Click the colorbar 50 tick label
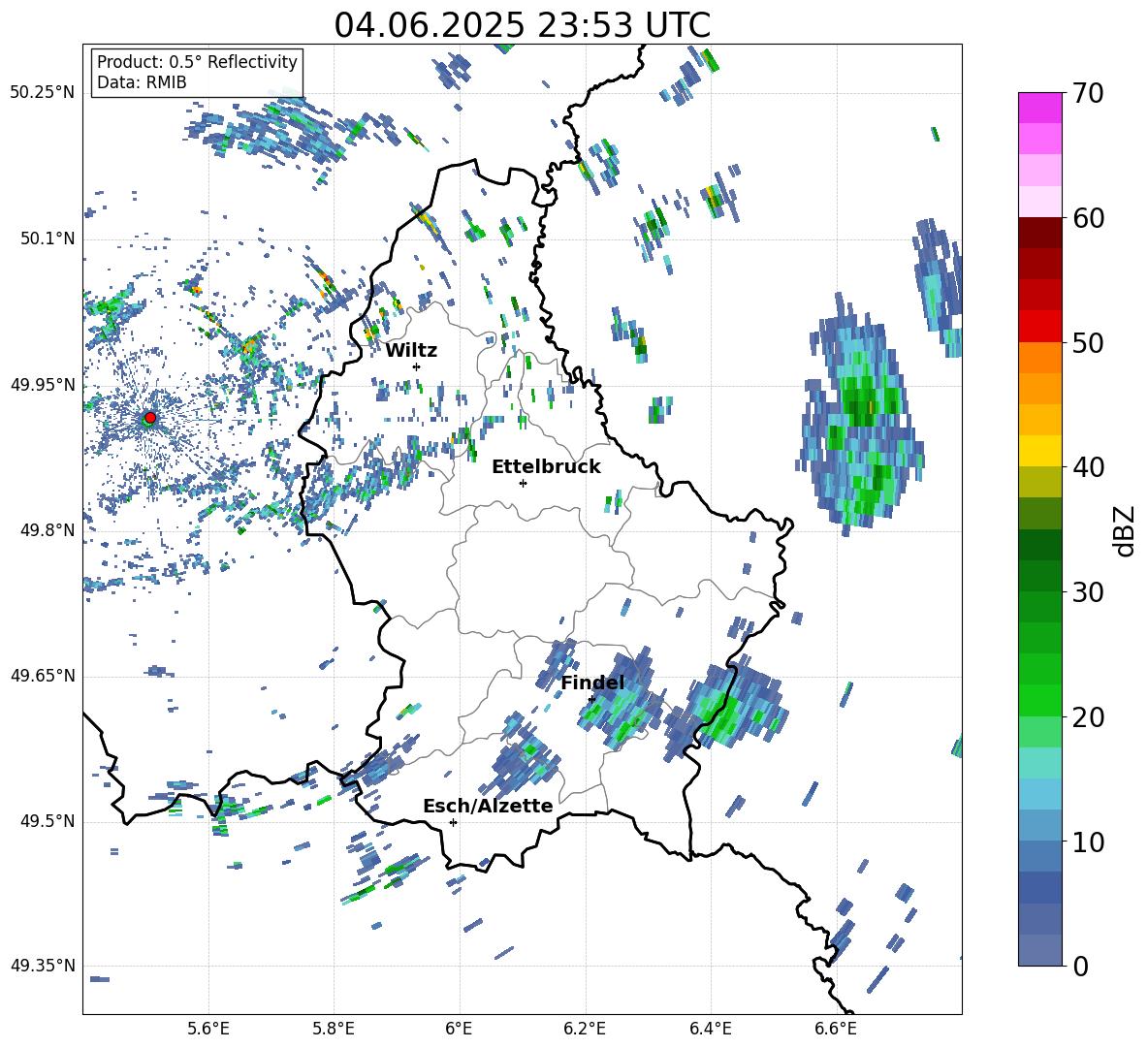Viewport: 1148px width, 1048px height. (1088, 342)
